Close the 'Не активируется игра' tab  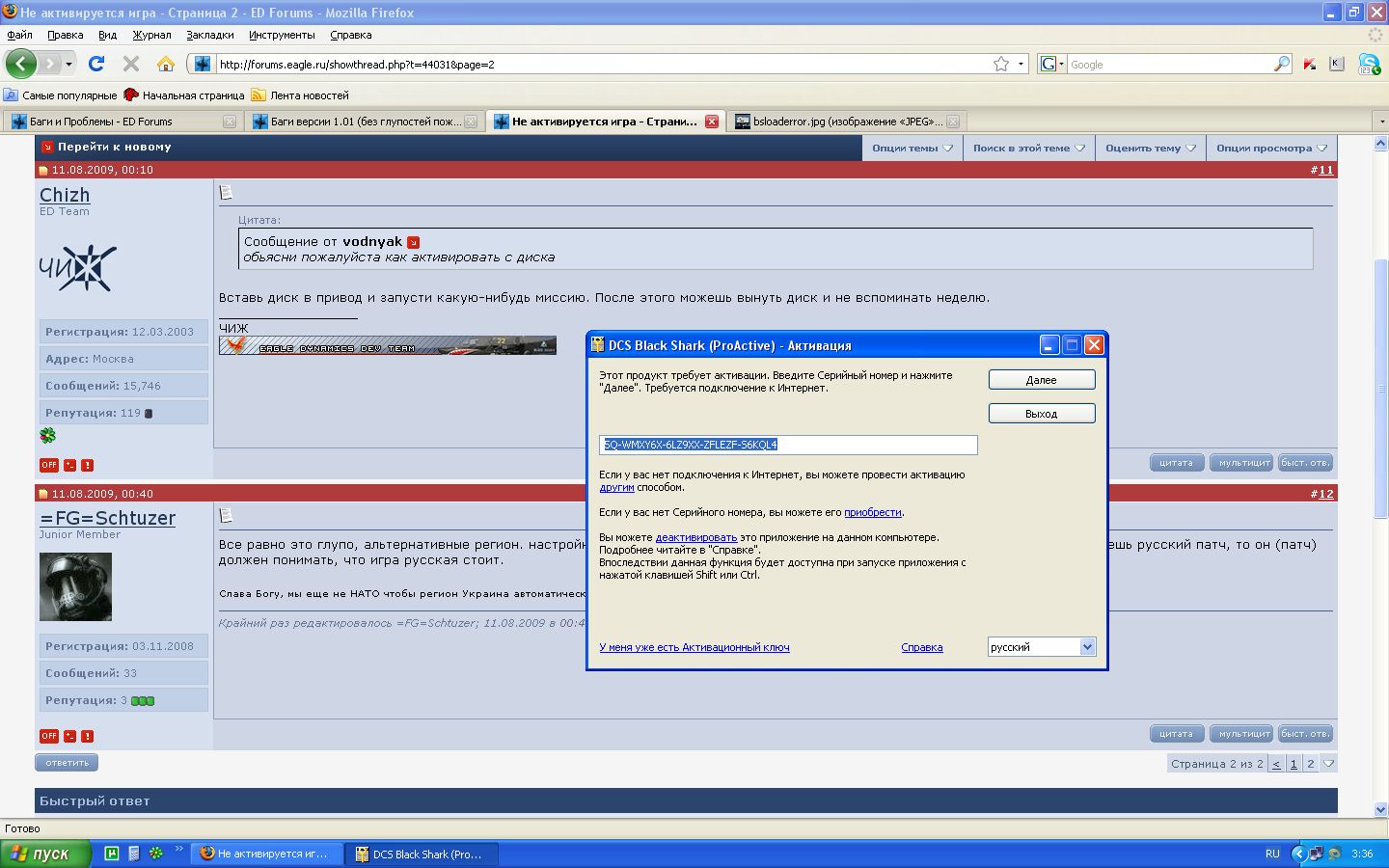(712, 122)
